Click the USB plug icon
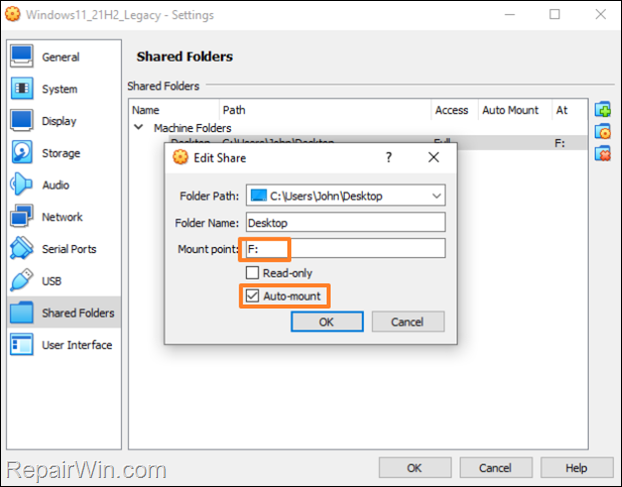The width and height of the screenshot is (622, 487). click(x=21, y=280)
